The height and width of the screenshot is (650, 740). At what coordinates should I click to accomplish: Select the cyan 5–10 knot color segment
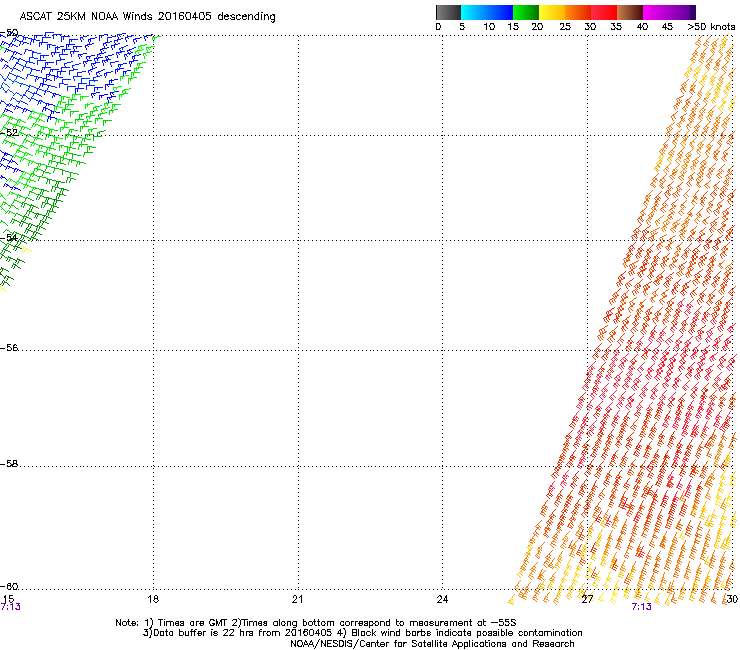[x=474, y=12]
